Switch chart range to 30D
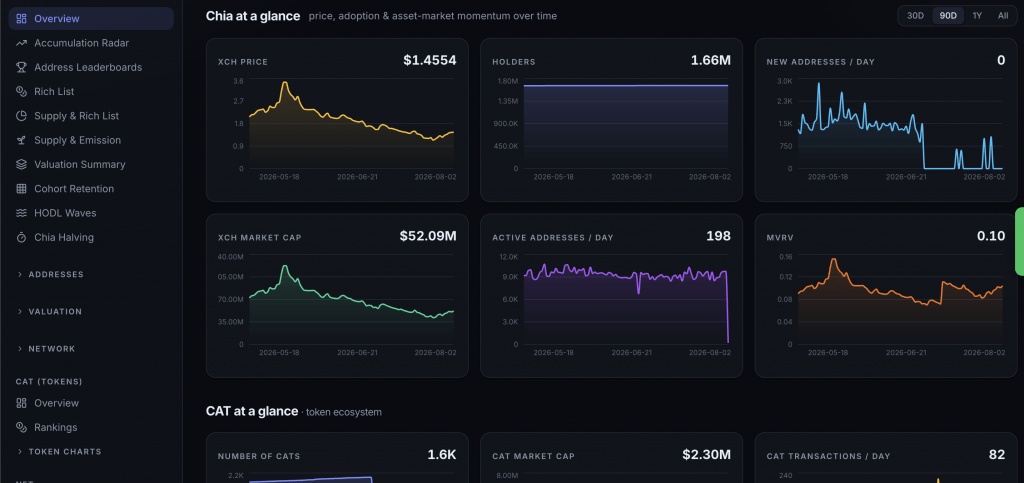Viewport: 1024px width, 483px height. (916, 16)
